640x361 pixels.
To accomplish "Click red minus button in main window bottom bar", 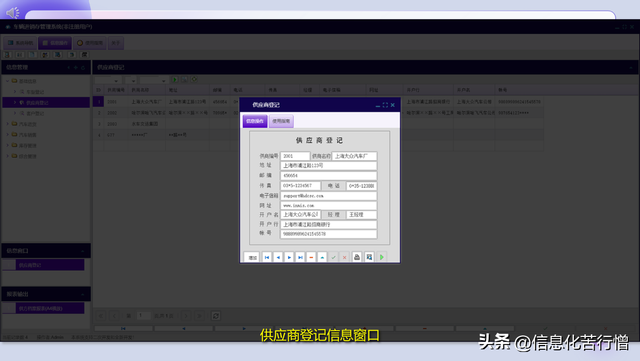I will [424, 328].
